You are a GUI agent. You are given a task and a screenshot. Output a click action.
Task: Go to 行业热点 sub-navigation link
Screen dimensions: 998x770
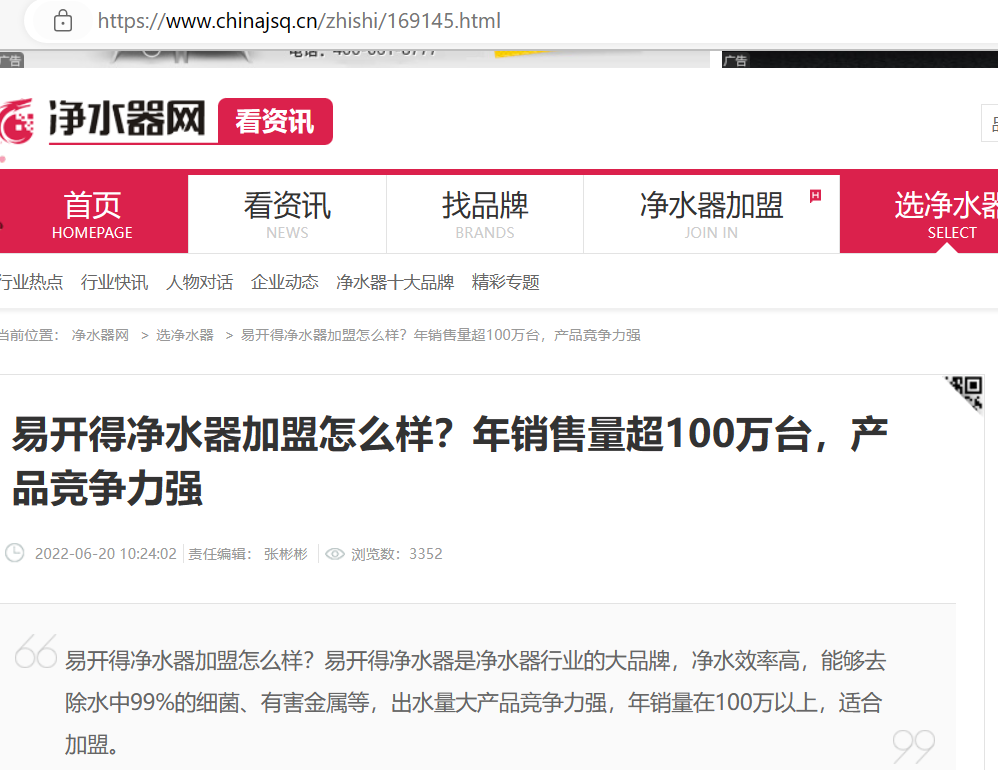[x=31, y=282]
